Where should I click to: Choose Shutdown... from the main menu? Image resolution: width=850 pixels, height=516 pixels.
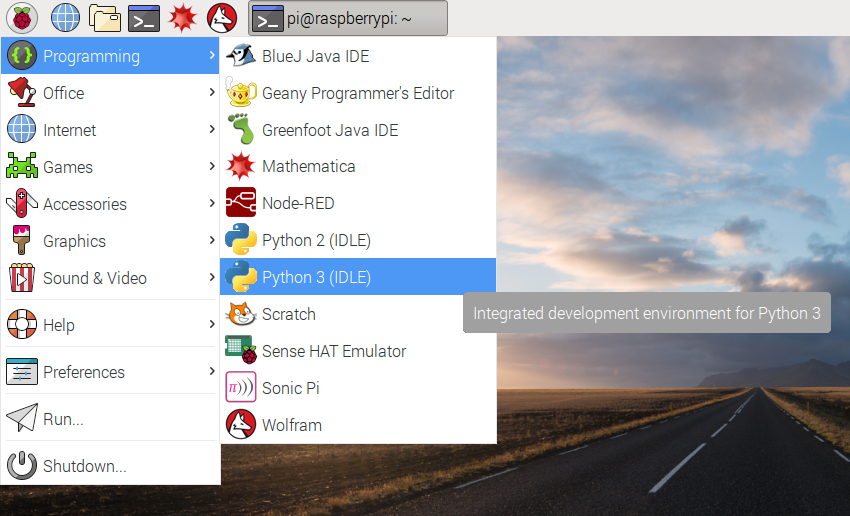coord(110,466)
